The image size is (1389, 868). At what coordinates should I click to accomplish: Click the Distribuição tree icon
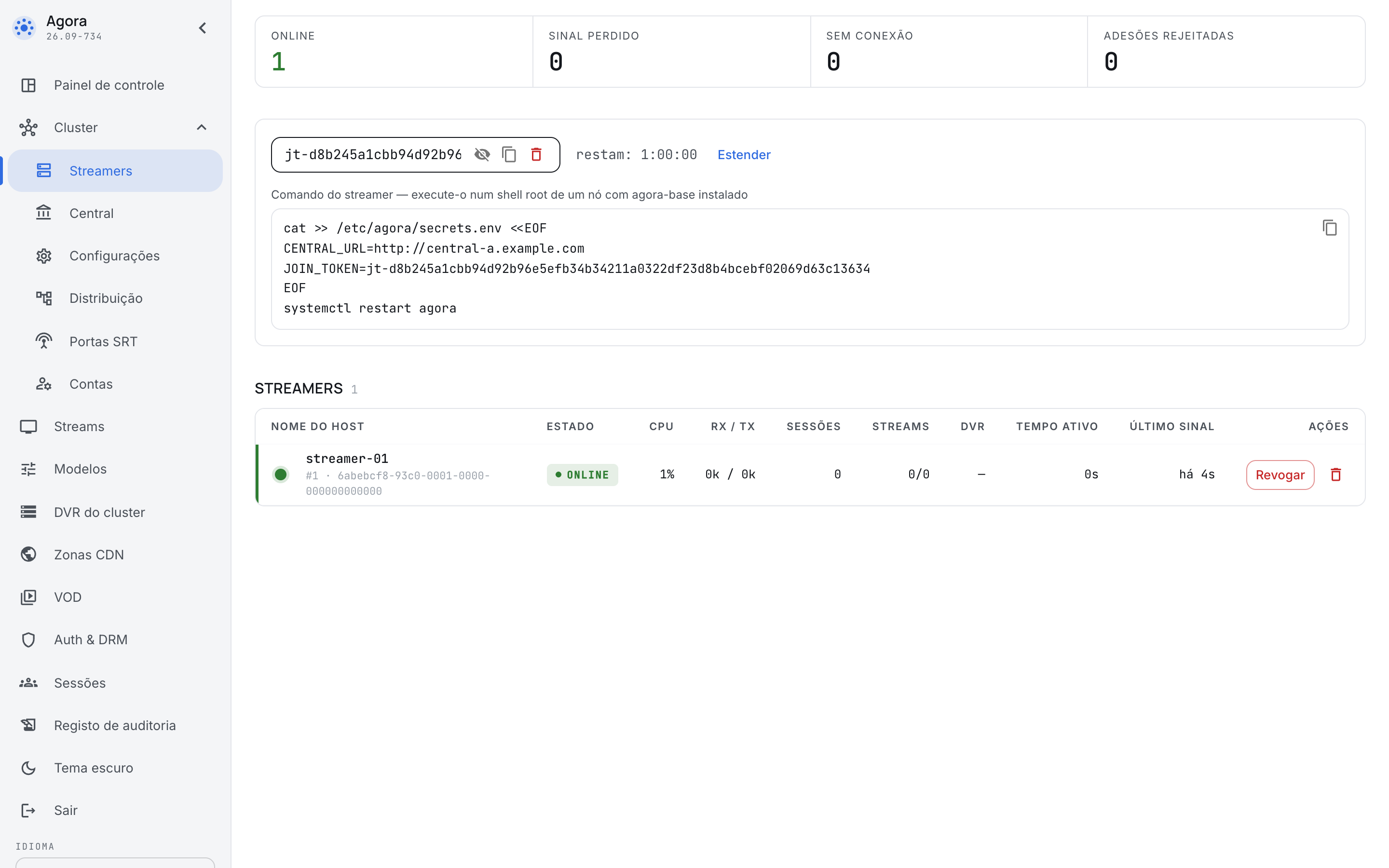click(x=43, y=298)
